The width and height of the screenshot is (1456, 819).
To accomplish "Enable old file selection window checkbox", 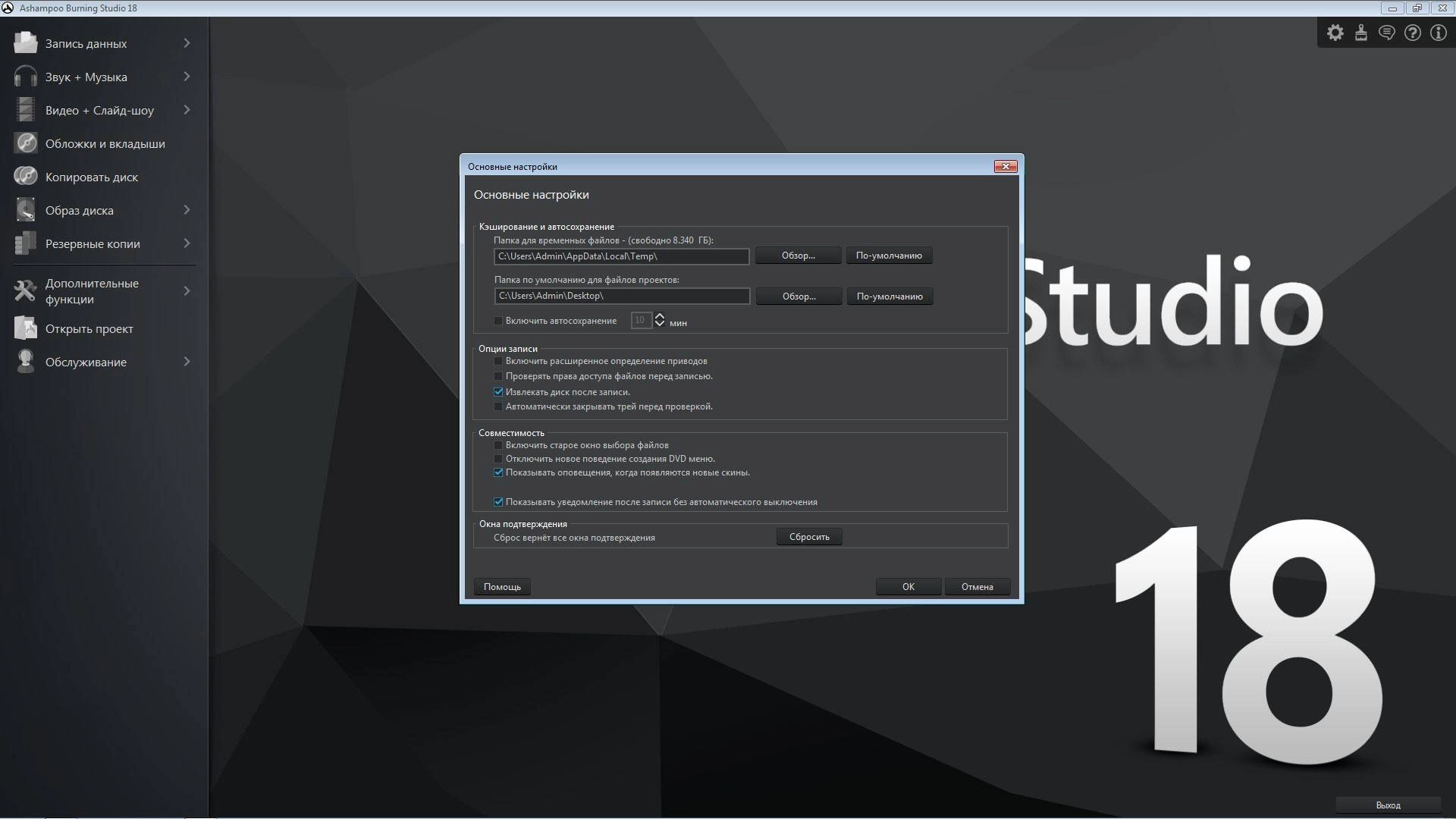I will point(498,445).
